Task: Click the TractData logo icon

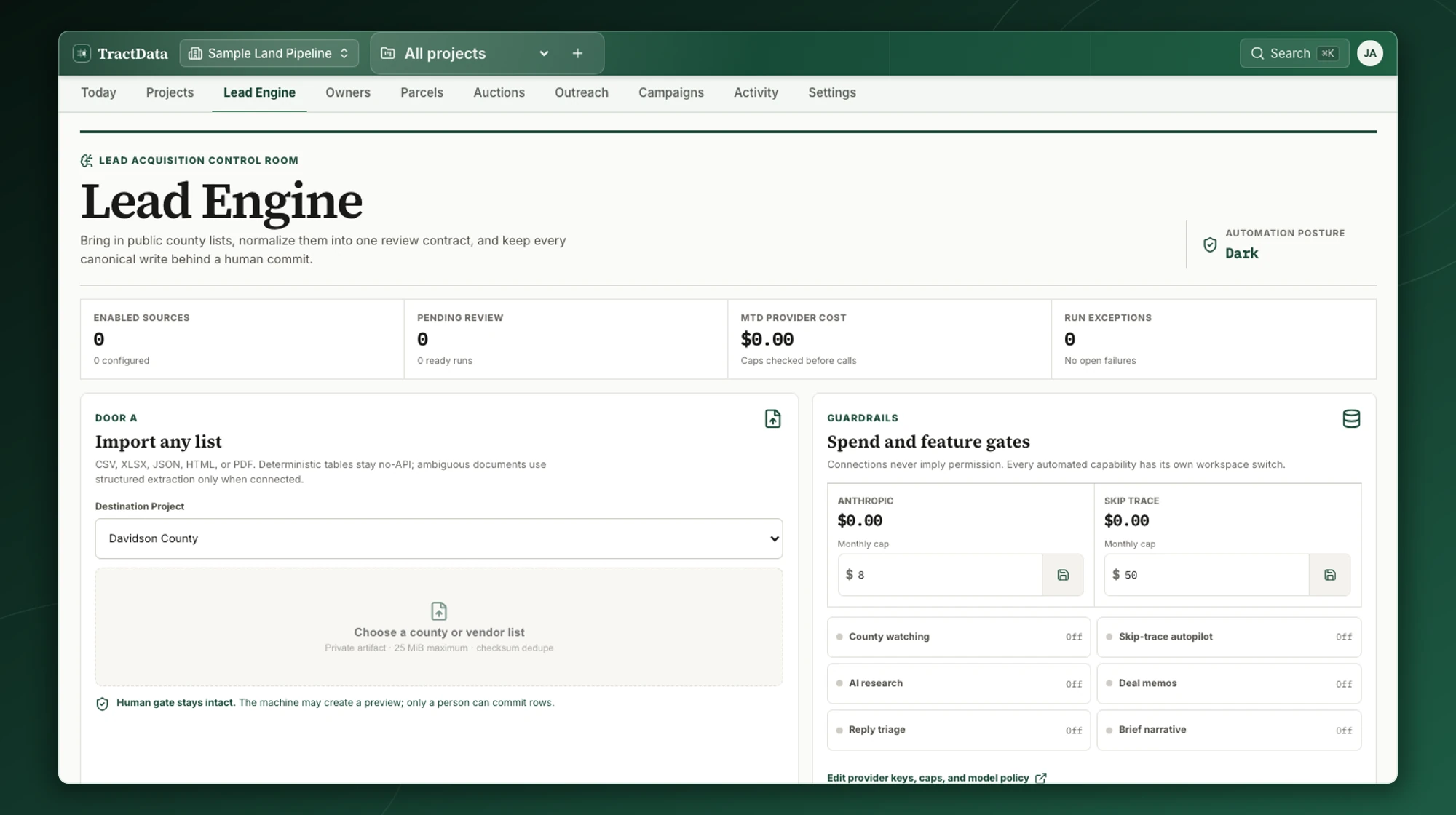Action: 82,53
